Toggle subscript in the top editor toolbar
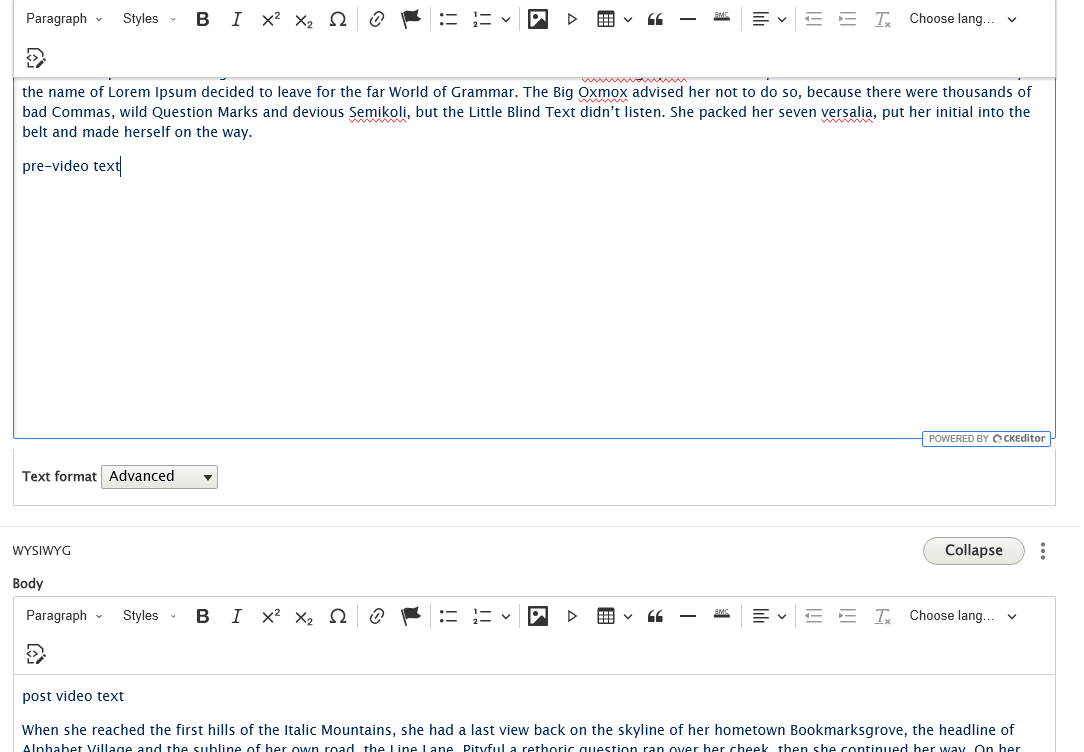The image size is (1084, 752). click(x=304, y=19)
